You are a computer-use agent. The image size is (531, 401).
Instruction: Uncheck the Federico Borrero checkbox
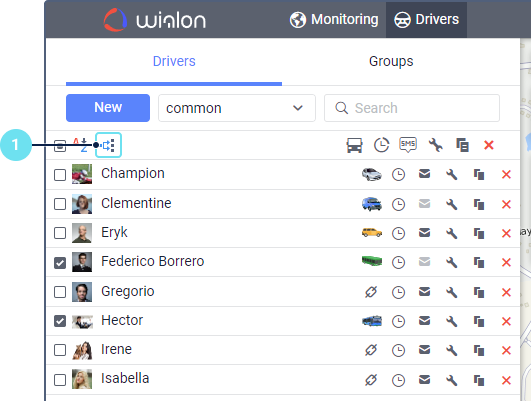(60, 263)
